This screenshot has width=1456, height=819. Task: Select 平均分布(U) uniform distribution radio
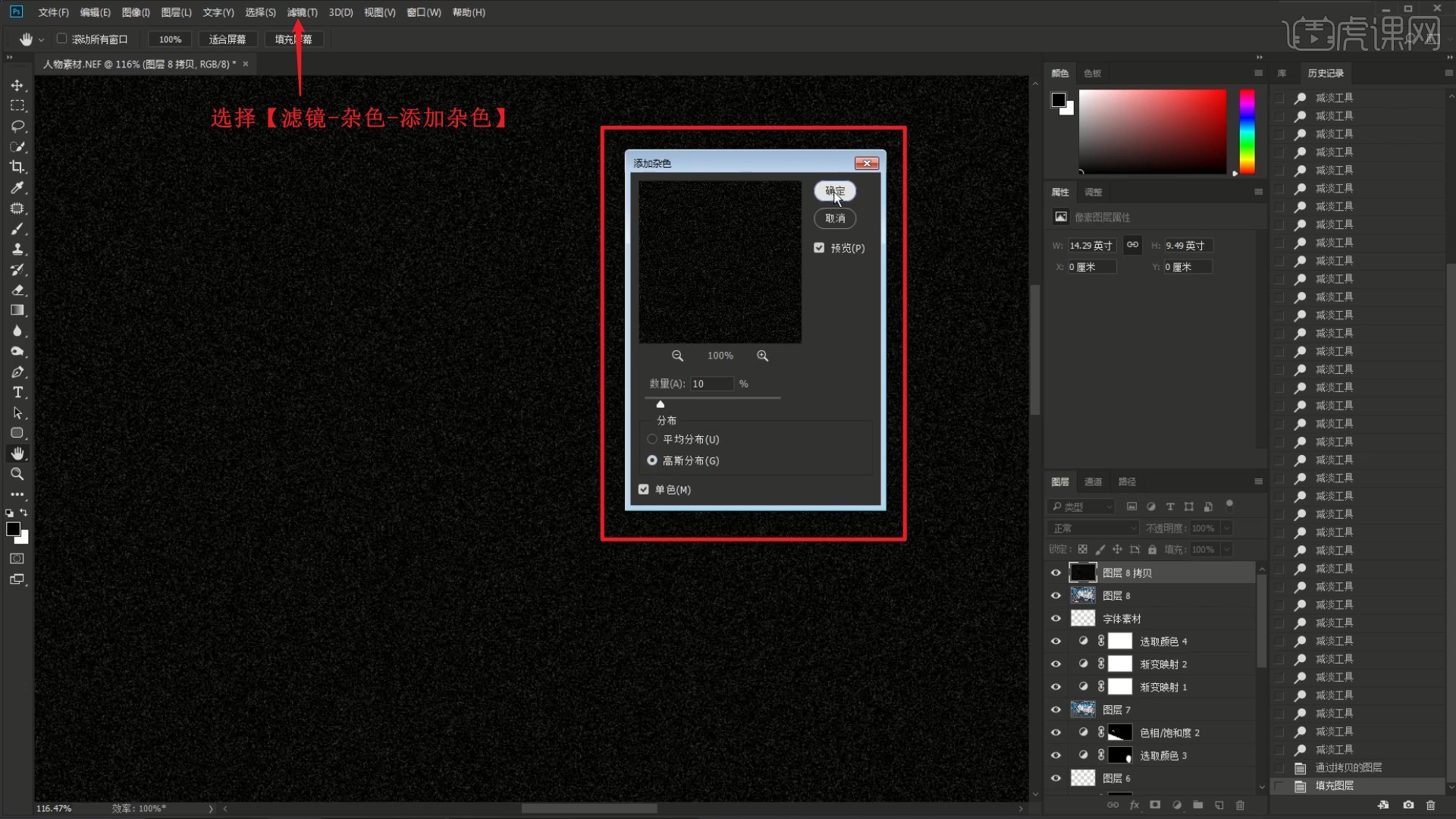click(x=652, y=439)
